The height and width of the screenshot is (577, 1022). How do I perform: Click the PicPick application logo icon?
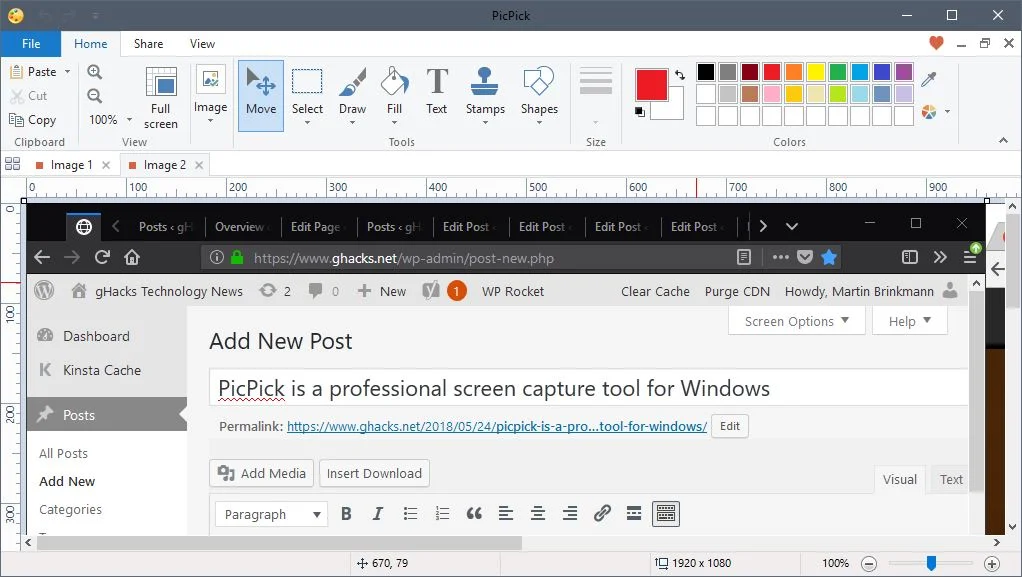point(16,15)
